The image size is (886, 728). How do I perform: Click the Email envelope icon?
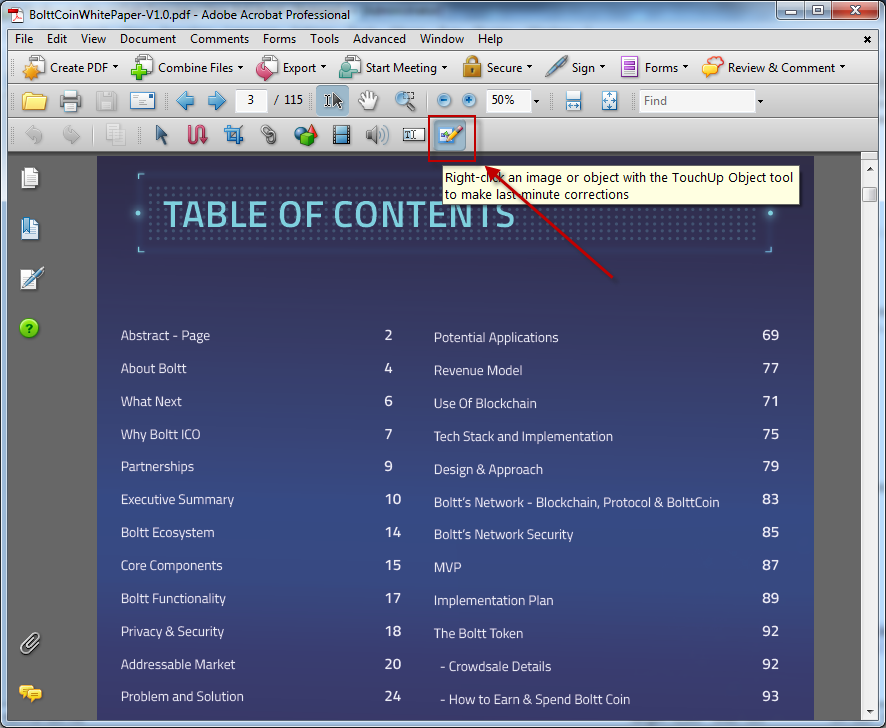[x=142, y=101]
